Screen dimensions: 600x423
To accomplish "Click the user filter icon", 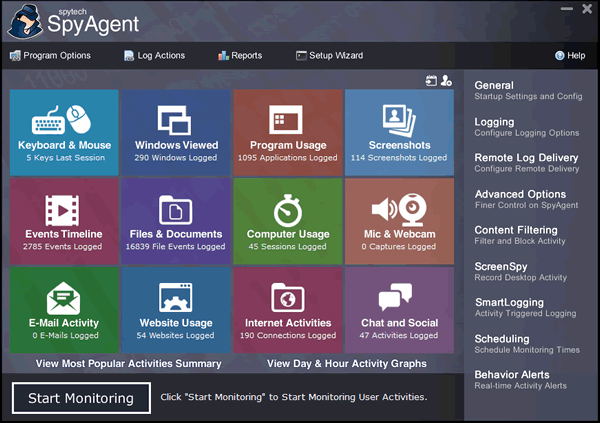I will pos(446,81).
